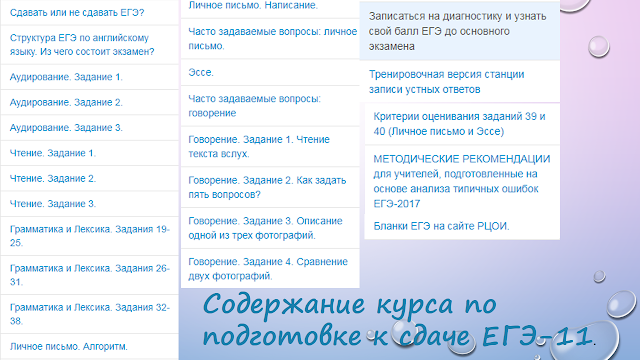640x360 pixels.
Task: Open 'Говорение. Задание 2. Как задать пять вопросов?'
Action: coord(267,187)
